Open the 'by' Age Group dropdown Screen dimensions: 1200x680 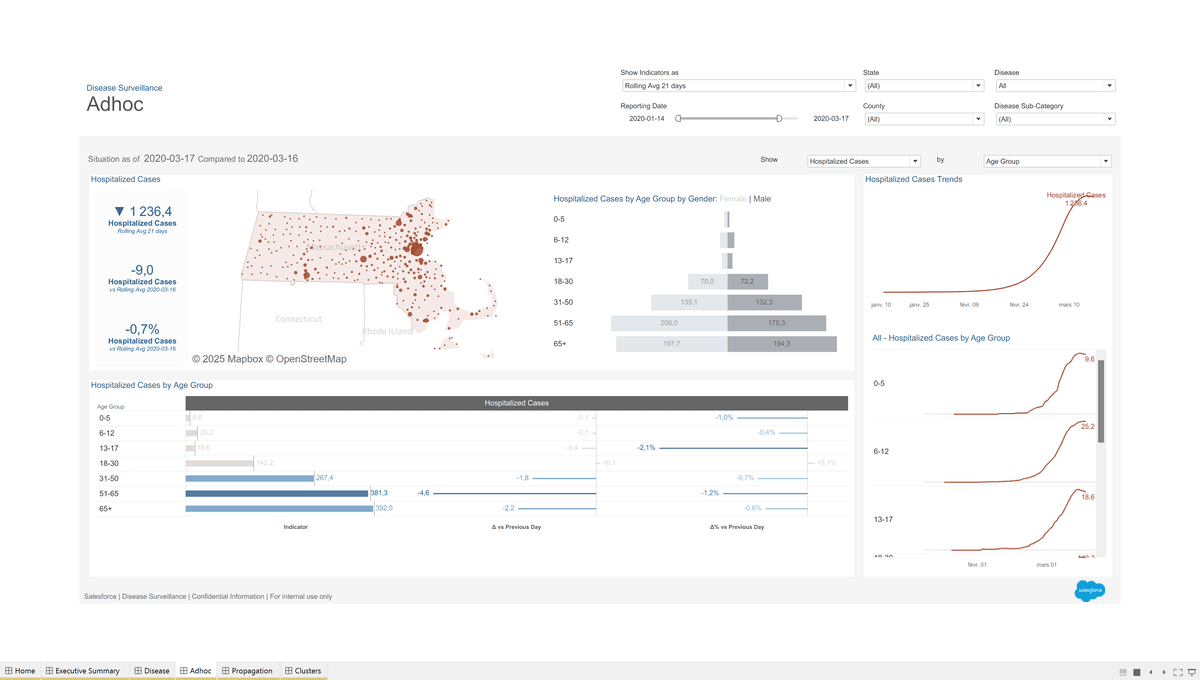[1046, 161]
